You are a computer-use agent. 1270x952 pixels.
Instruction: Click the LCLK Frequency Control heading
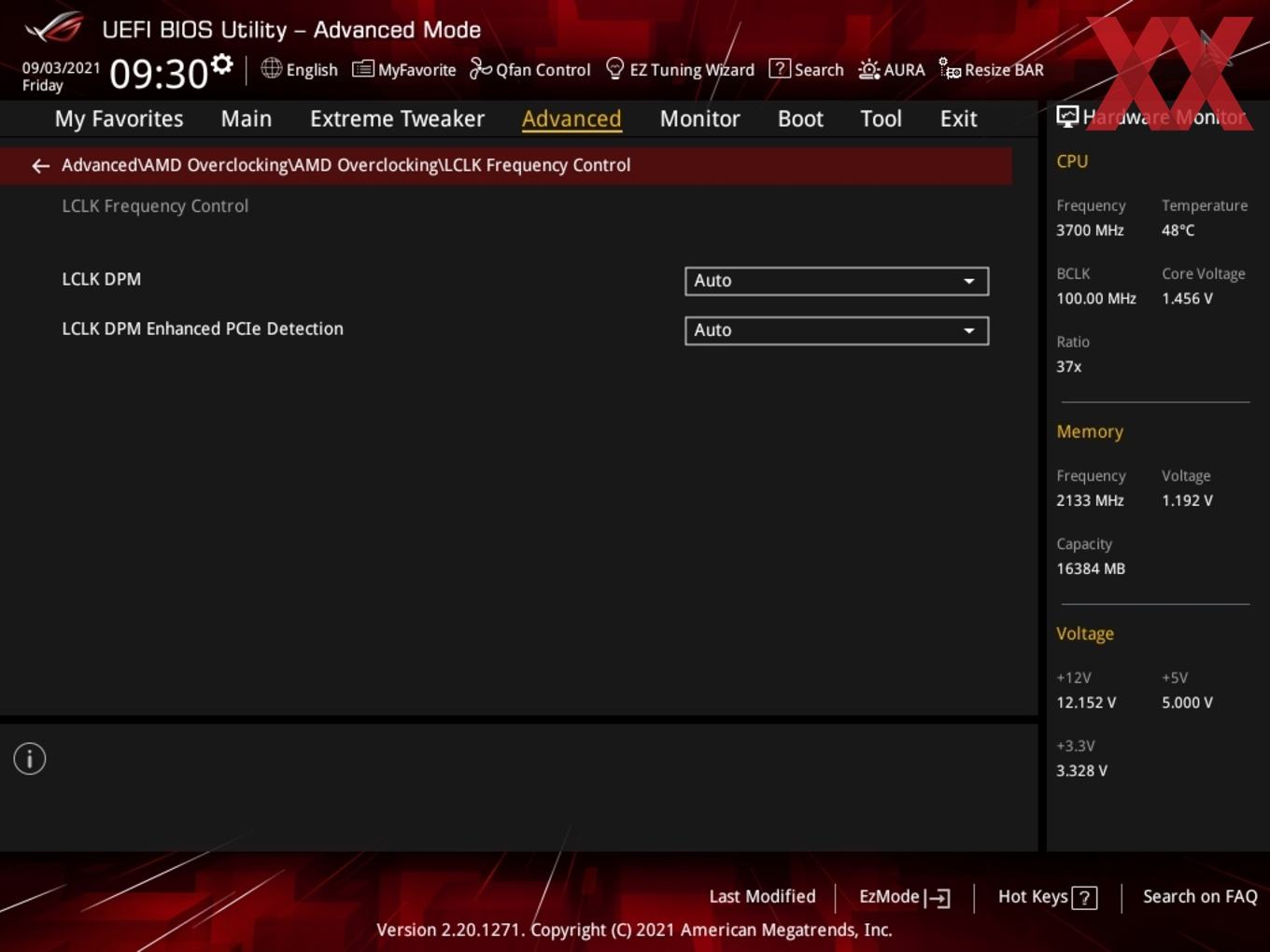click(155, 206)
